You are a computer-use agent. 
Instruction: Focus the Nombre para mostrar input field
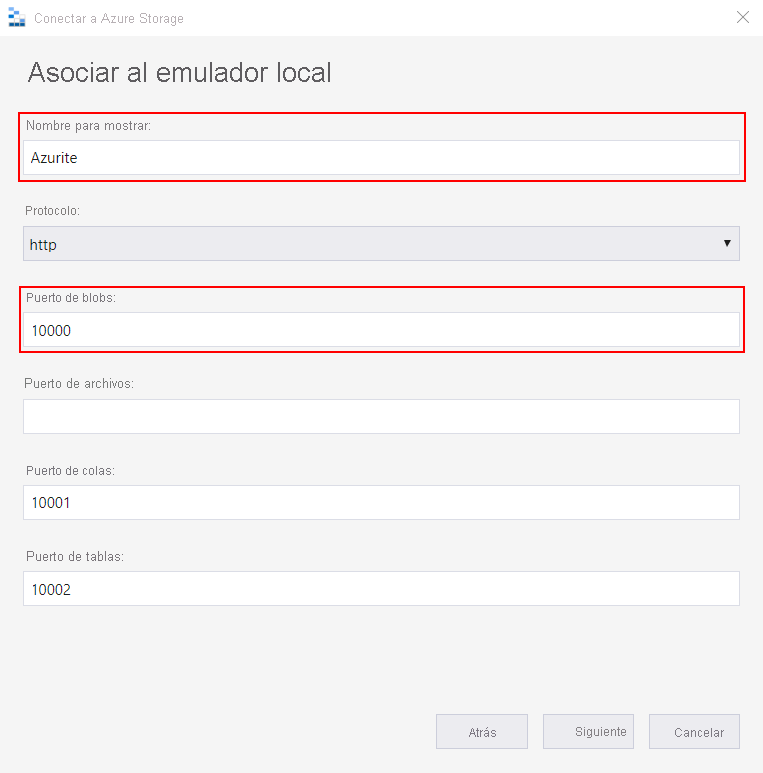[x=381, y=158]
